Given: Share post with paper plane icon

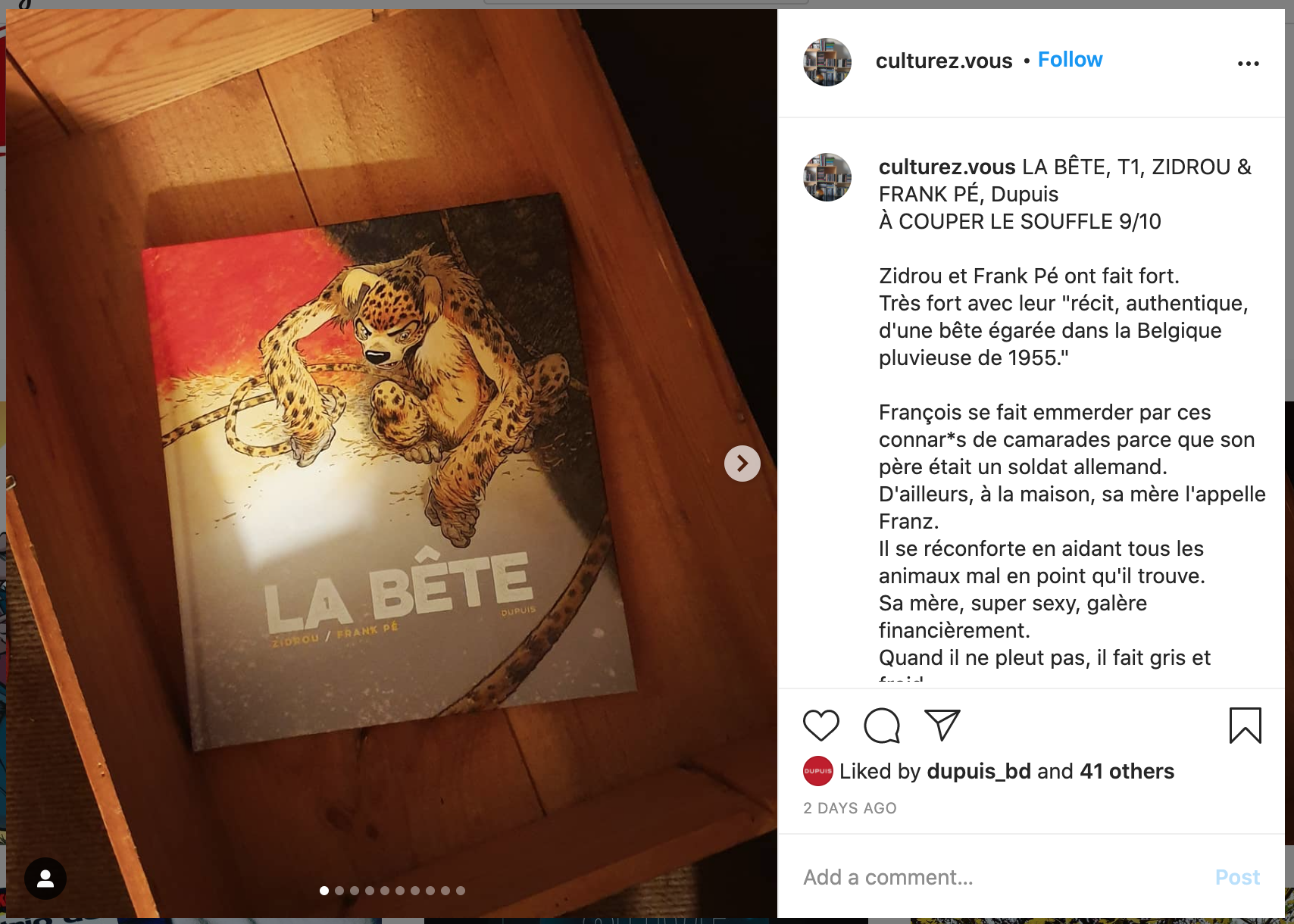Looking at the screenshot, I should pos(942,726).
